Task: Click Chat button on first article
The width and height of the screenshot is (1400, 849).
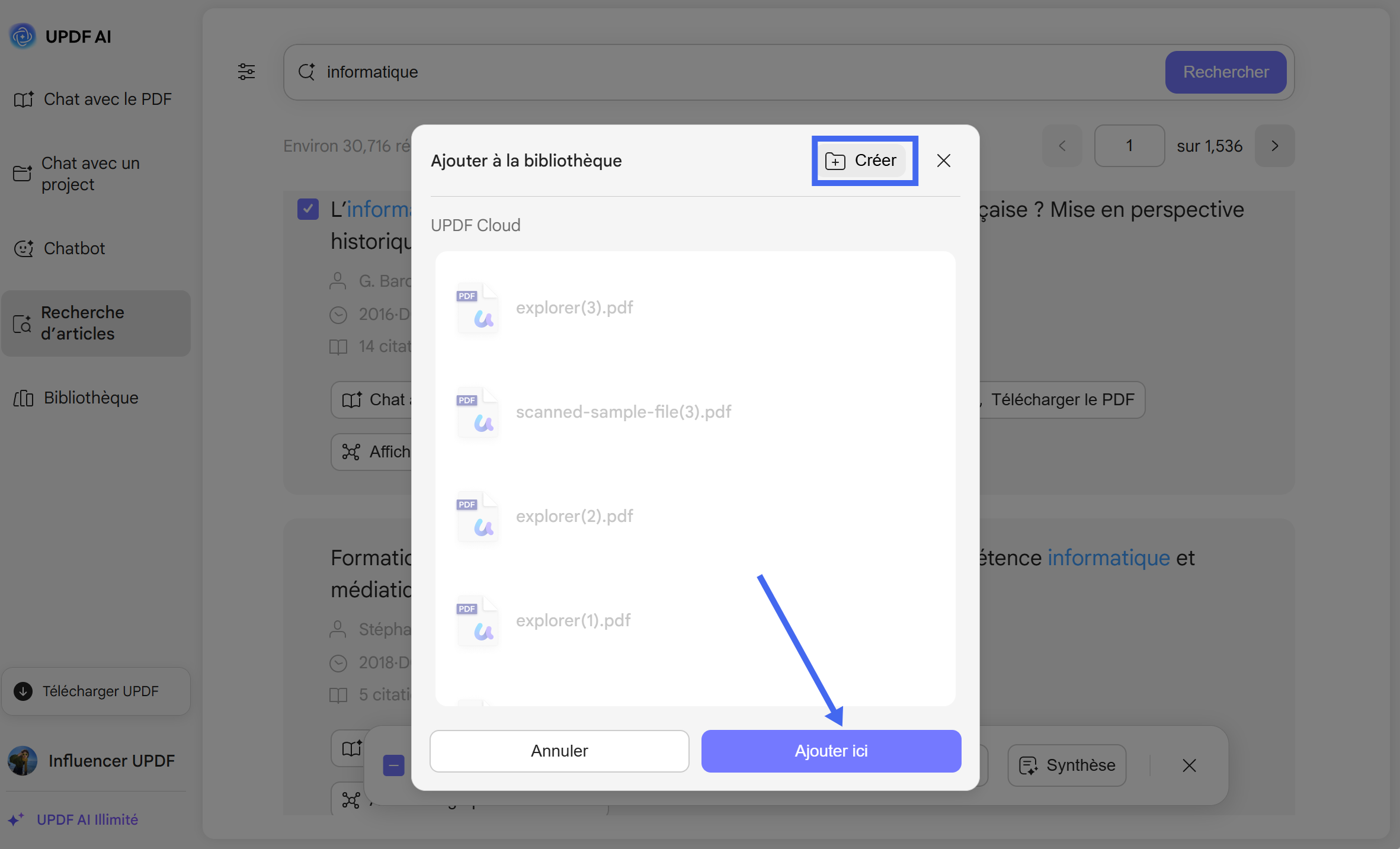Action: pos(371,400)
